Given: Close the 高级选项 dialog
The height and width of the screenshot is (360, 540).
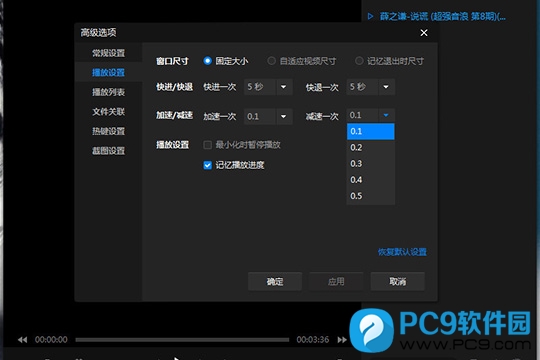Looking at the screenshot, I should point(424,33).
